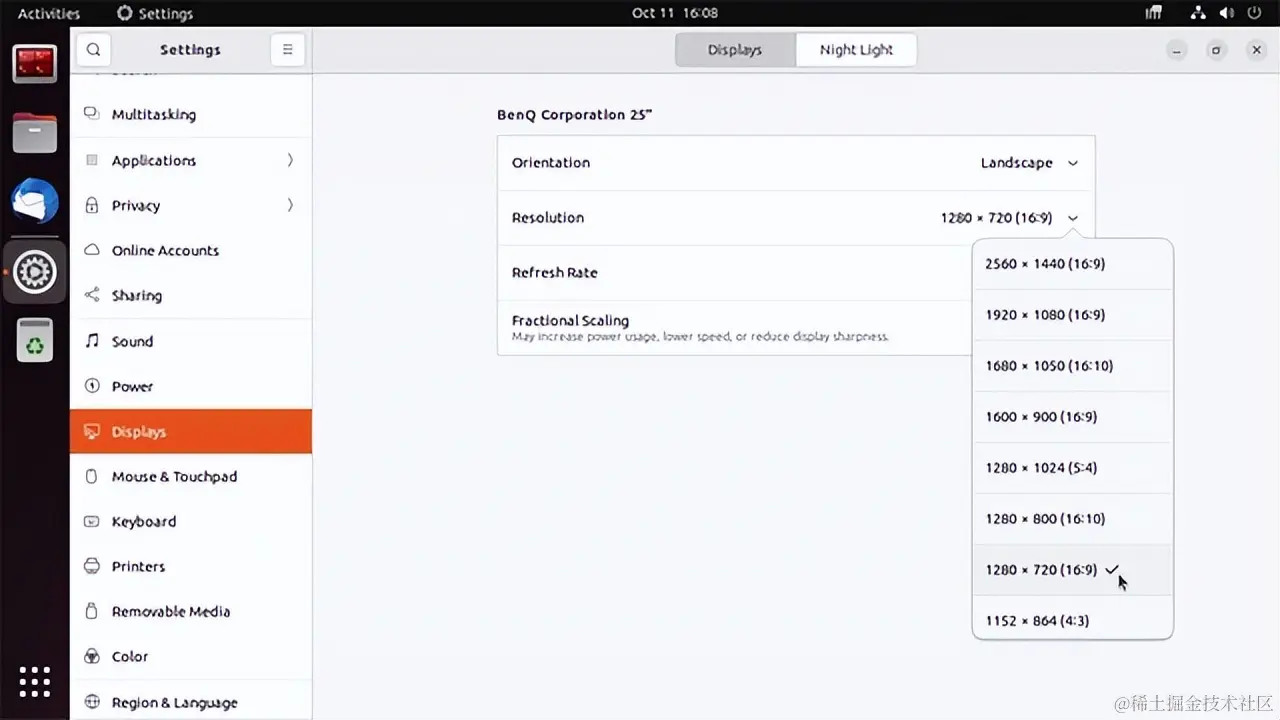Open Thunderbird mail from the dock
Viewport: 1280px width, 720px height.
35,202
